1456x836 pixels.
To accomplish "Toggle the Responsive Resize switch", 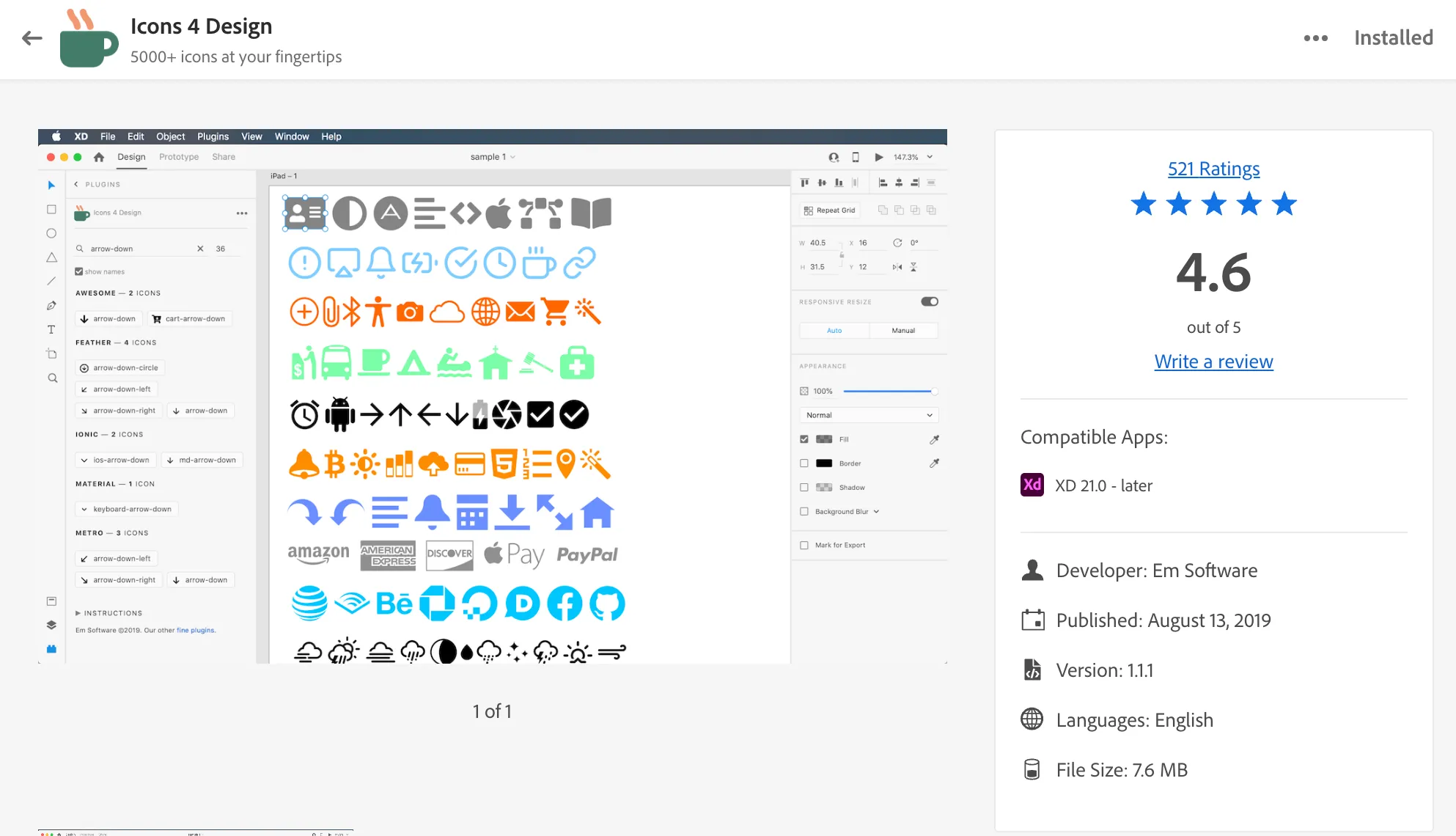I will click(930, 301).
